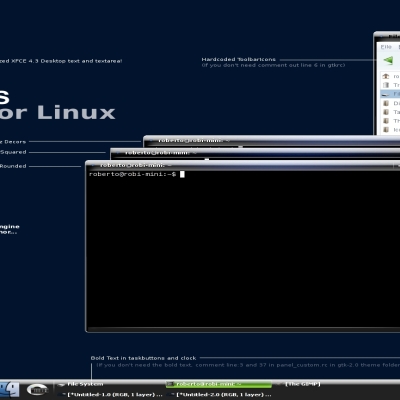400x400 pixels.
Task: Select highlighted File System drive in sidebar
Action: (x=390, y=94)
